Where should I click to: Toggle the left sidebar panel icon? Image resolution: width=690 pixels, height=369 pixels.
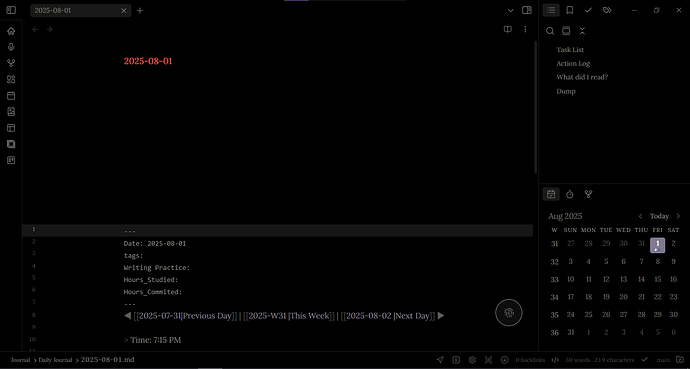[11, 10]
